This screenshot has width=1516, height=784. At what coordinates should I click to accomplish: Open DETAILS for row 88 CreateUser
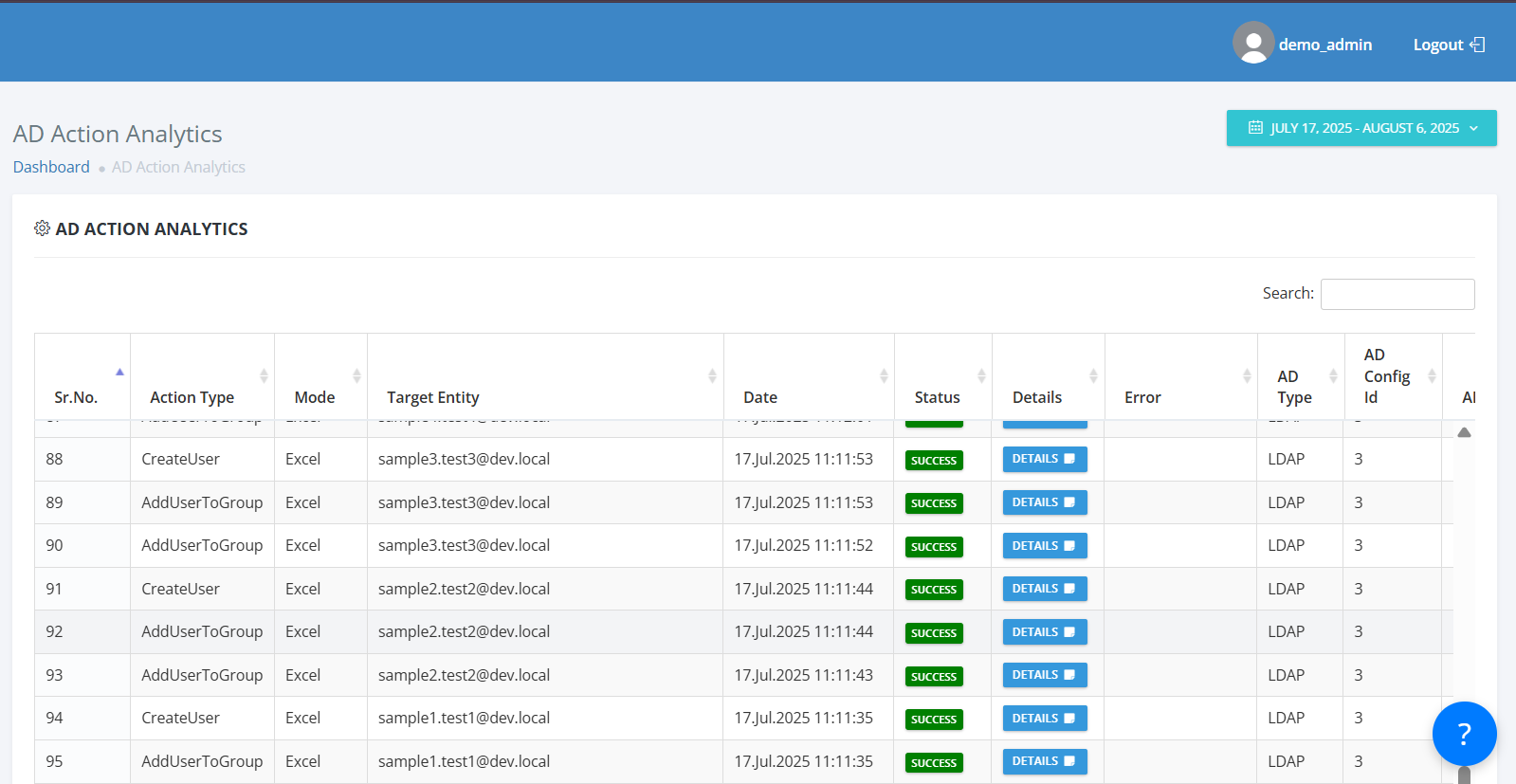(1044, 459)
